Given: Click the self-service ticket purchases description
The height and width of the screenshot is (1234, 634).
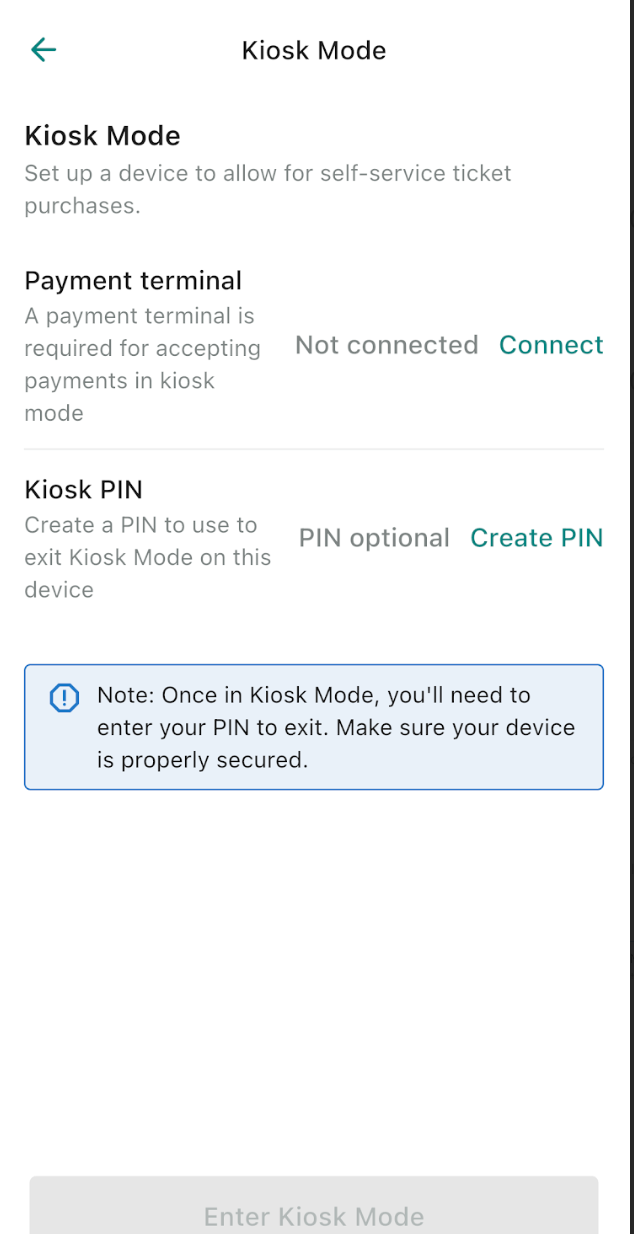Looking at the screenshot, I should point(267,174).
